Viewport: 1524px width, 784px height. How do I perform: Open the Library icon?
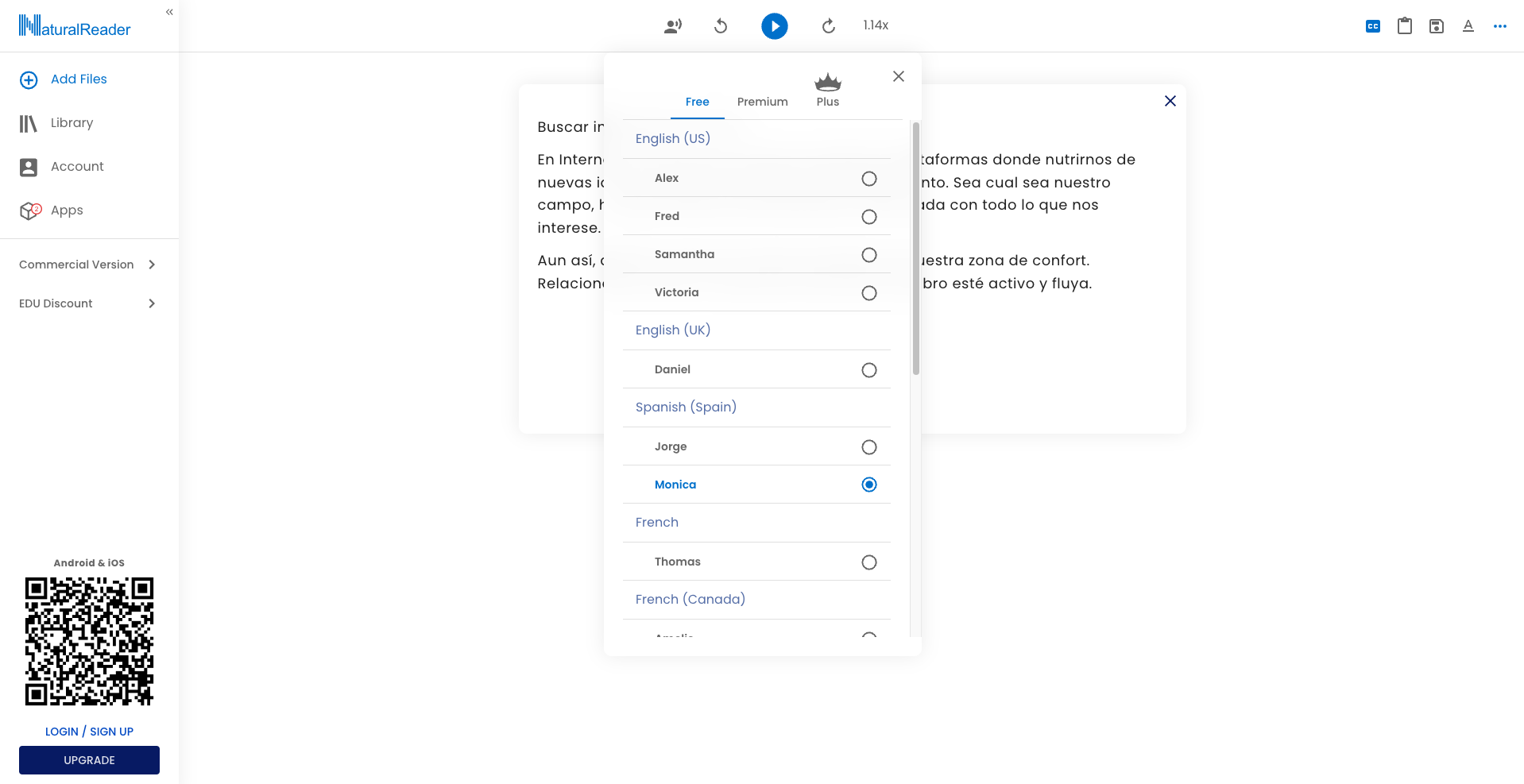point(29,123)
